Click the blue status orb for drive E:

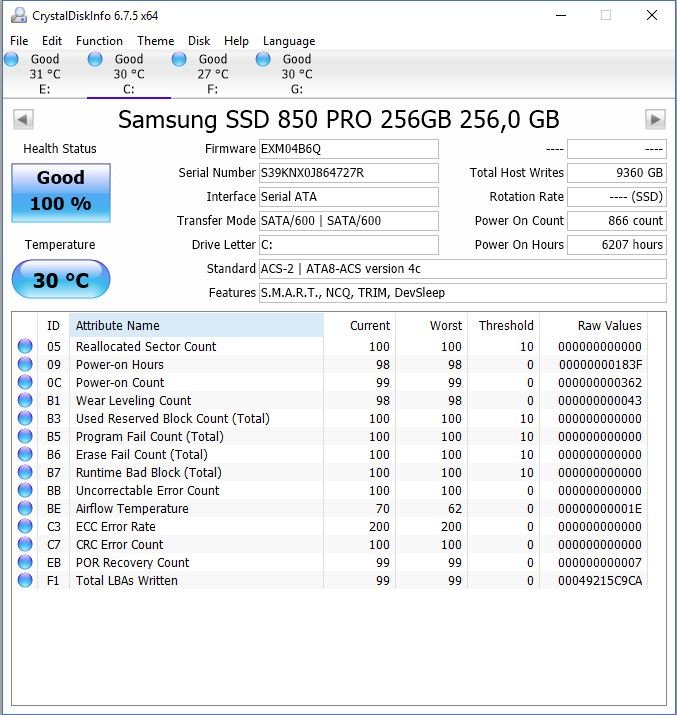pyautogui.click(x=11, y=59)
